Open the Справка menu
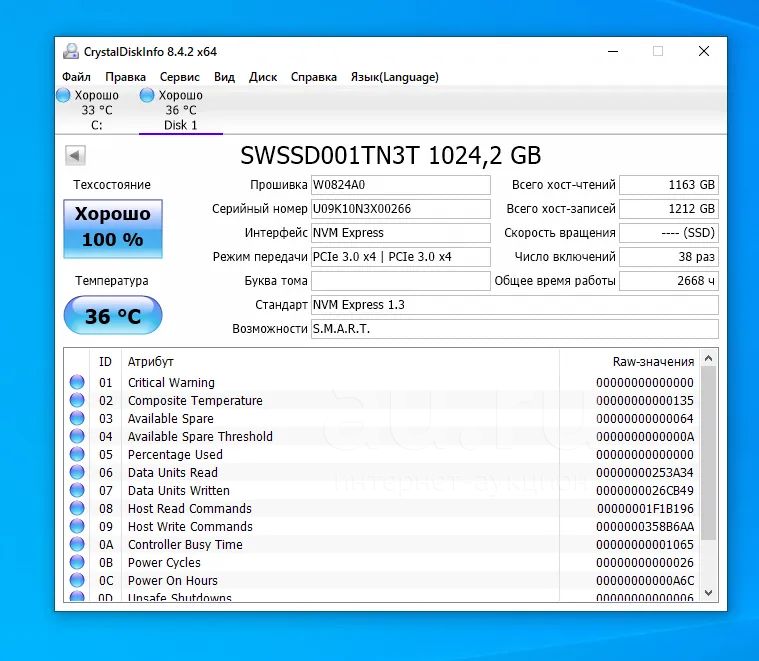 click(314, 77)
